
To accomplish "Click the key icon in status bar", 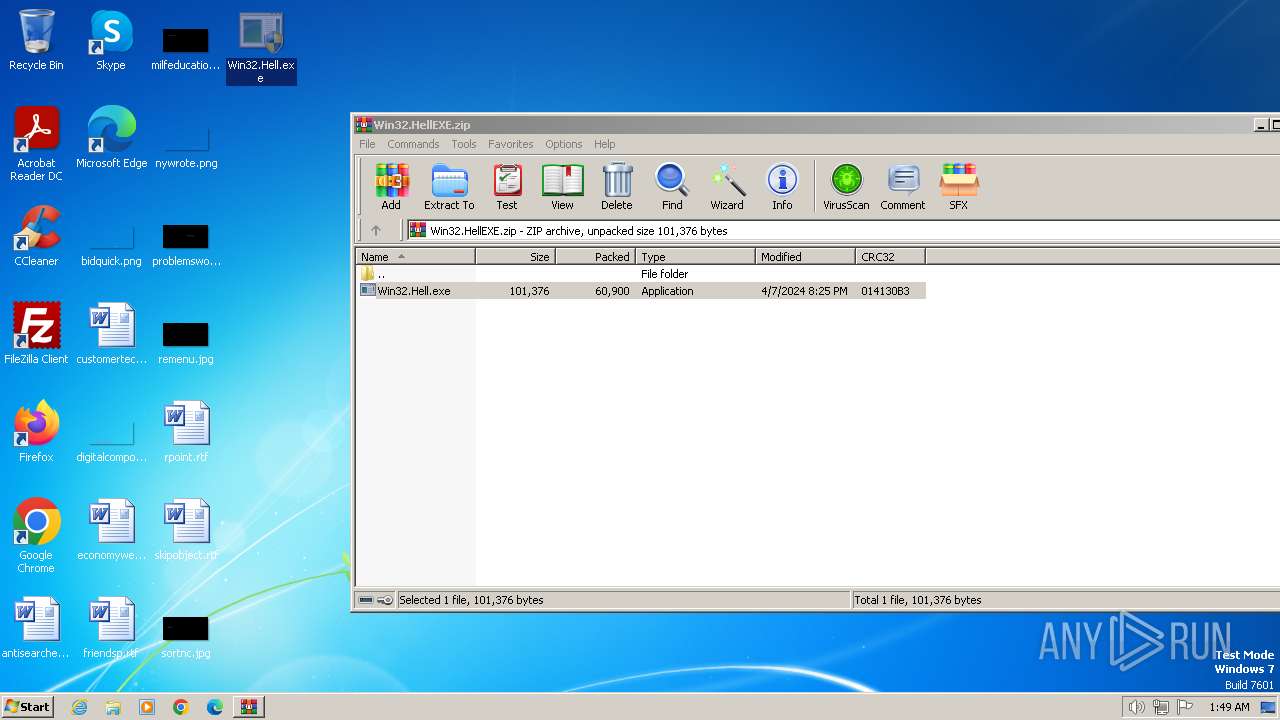I will coord(385,600).
